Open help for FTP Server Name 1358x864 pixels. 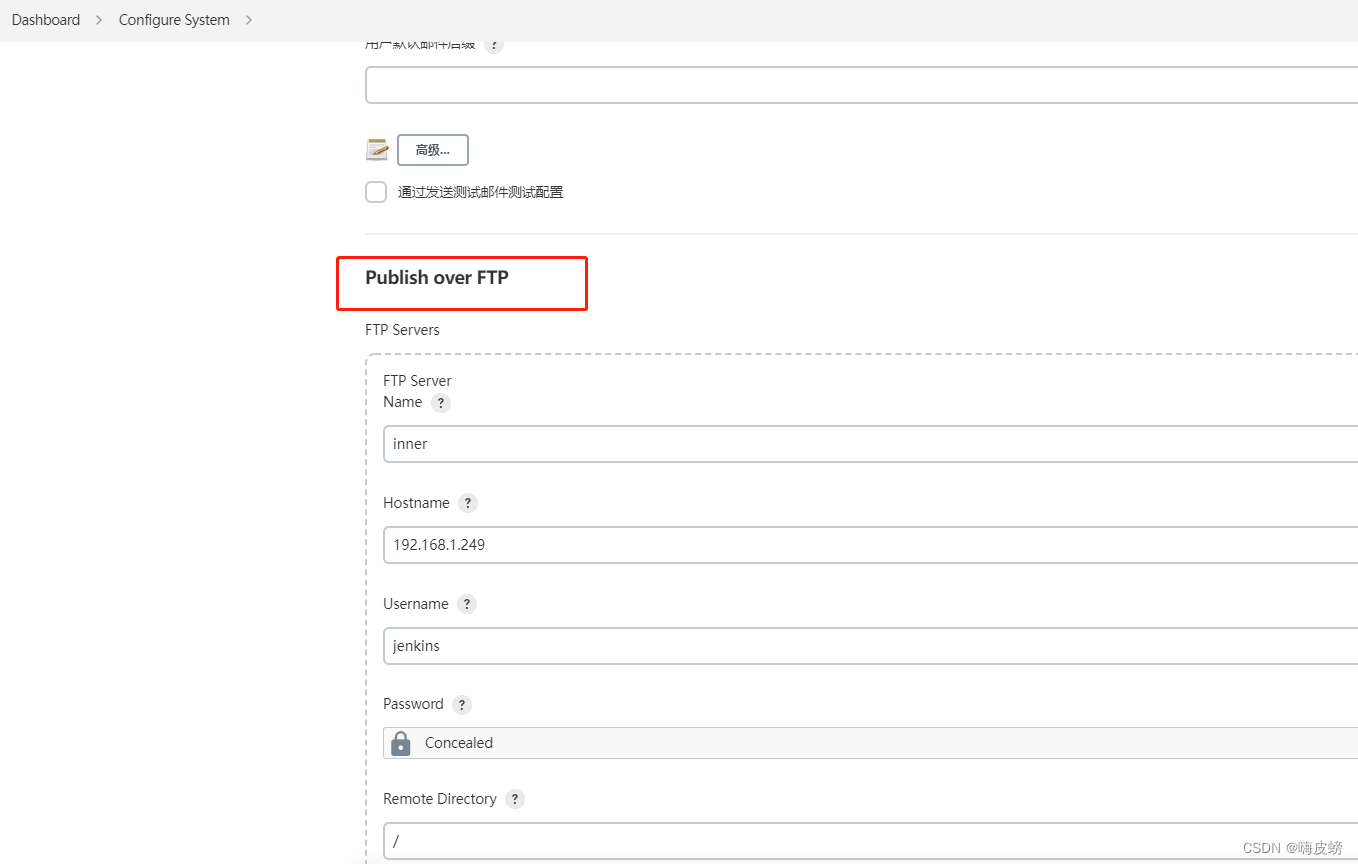pyautogui.click(x=442, y=402)
